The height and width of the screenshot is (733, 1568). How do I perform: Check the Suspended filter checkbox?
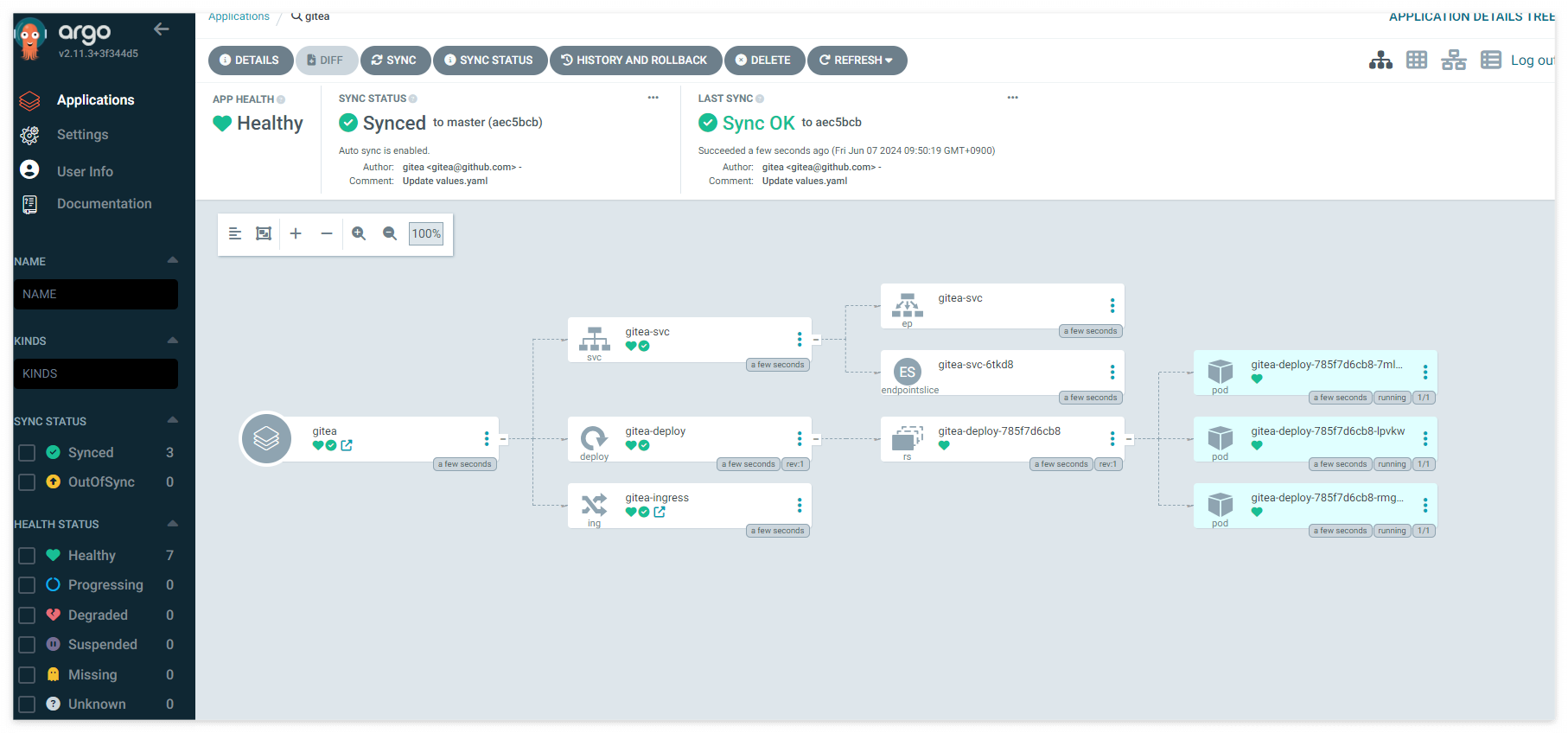(x=27, y=645)
